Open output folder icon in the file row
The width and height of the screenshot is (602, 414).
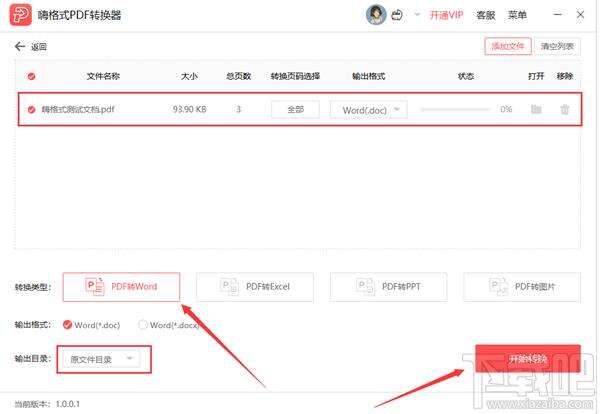click(536, 109)
